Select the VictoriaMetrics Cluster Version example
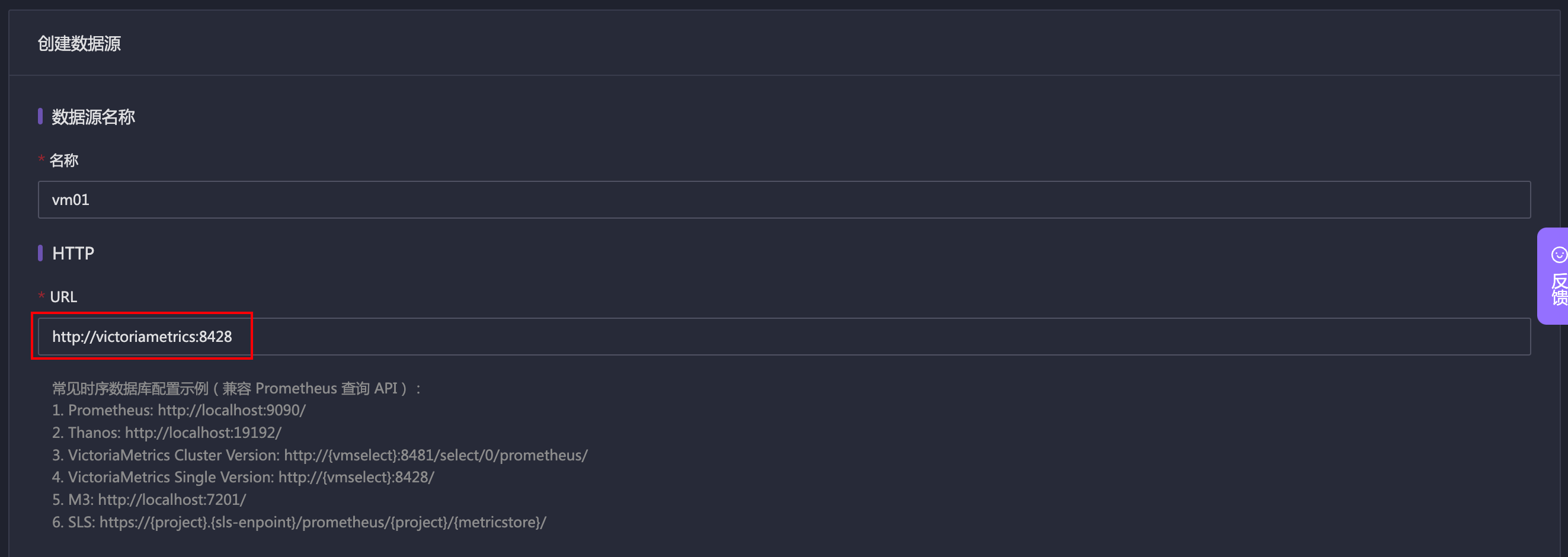This screenshot has height=557, width=1568. 320,455
